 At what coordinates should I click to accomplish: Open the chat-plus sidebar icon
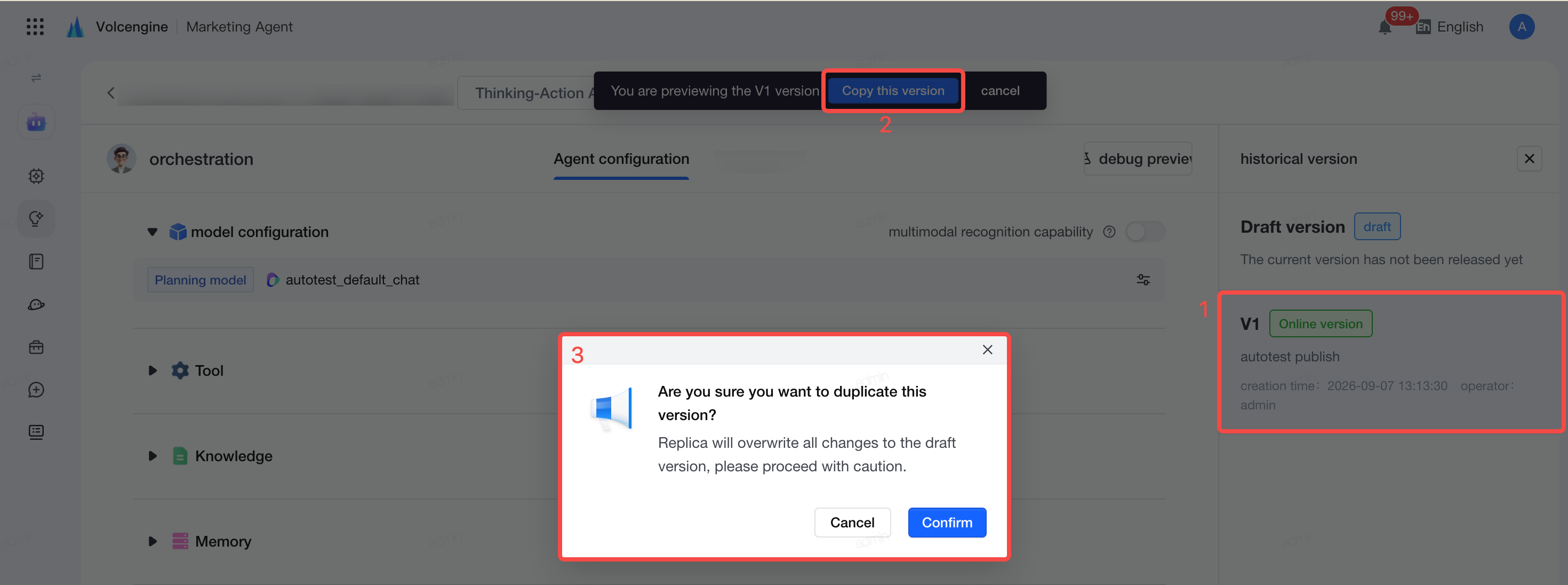[36, 390]
